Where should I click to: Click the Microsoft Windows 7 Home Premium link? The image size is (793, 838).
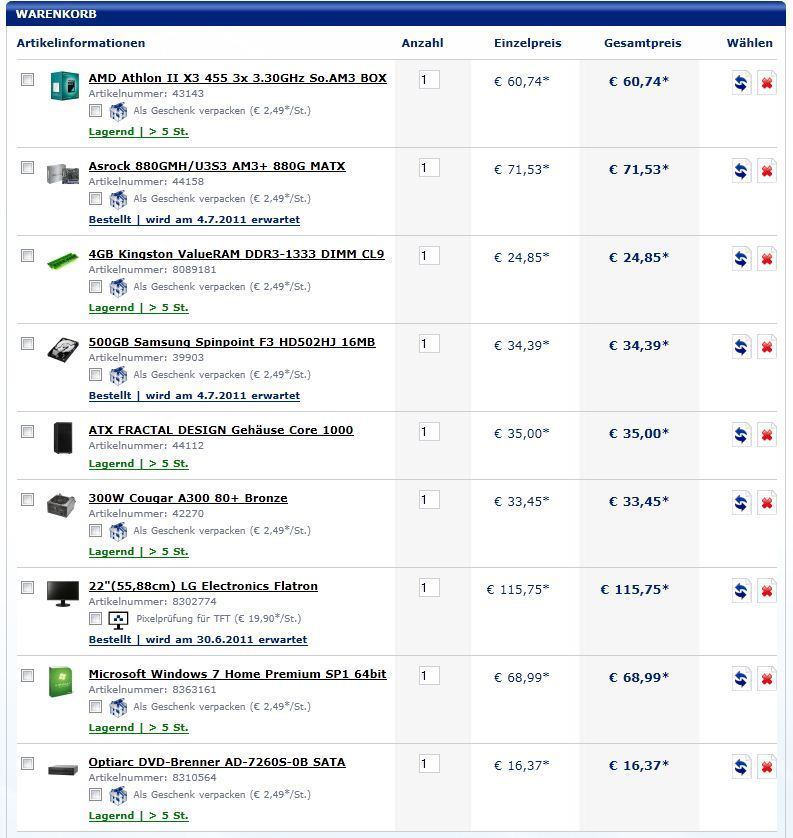coord(237,674)
